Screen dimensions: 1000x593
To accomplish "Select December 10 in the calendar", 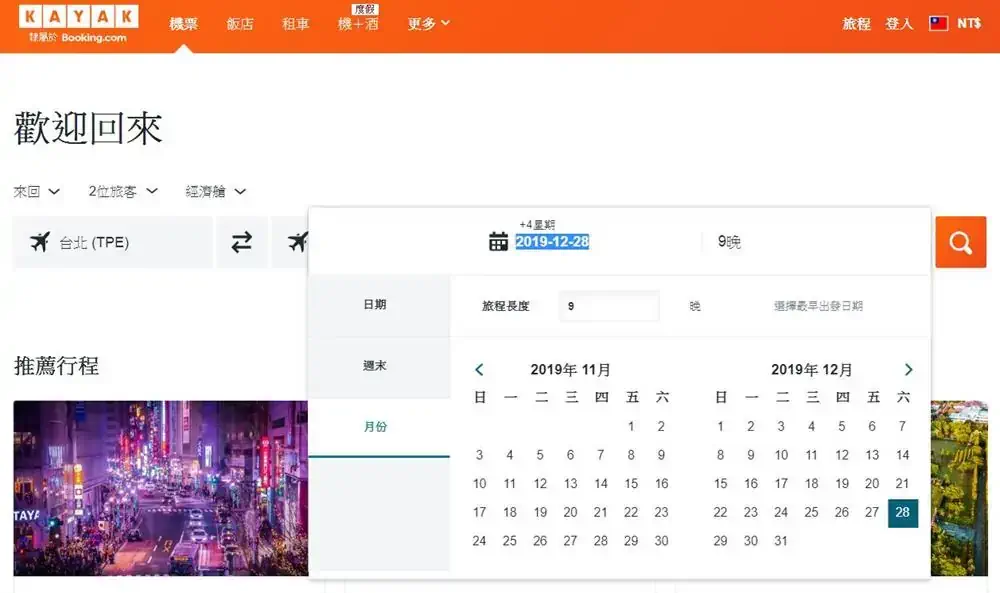I will [781, 455].
